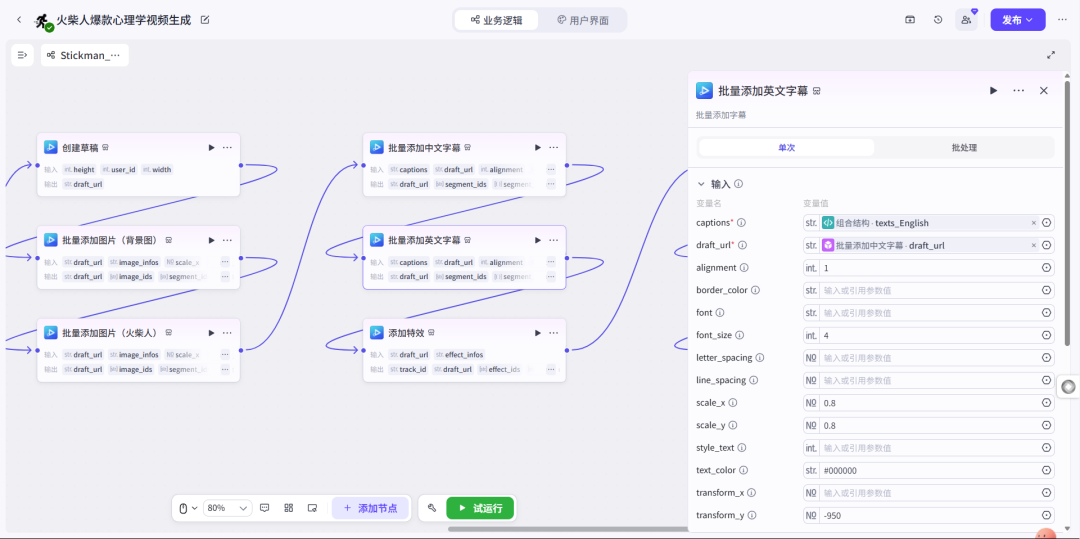Run the 批量添加英文字幕 node on the canvas
Screen dimensions: 1080x539
[537, 240]
